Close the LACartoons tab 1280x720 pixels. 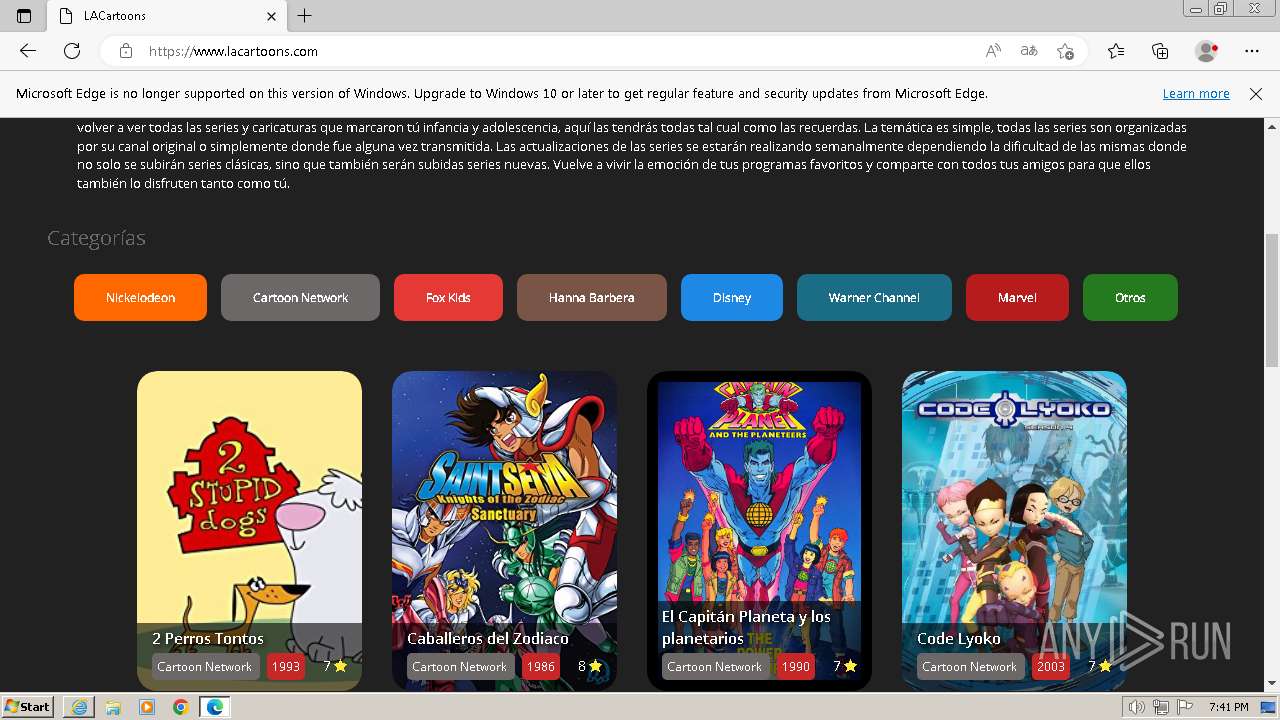pyautogui.click(x=271, y=16)
